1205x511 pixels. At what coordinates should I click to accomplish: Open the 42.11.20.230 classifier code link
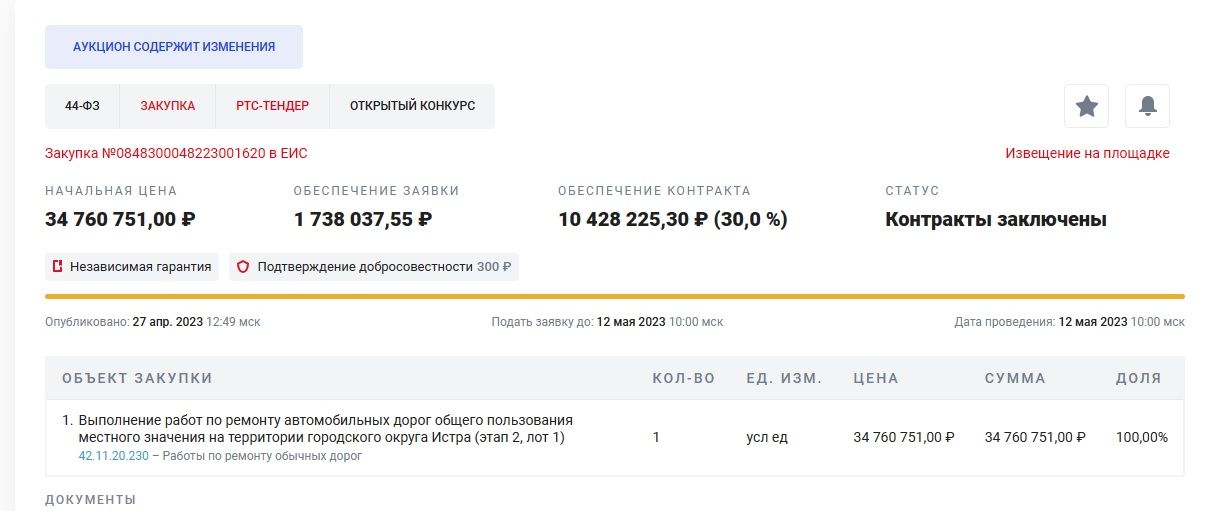point(113,456)
